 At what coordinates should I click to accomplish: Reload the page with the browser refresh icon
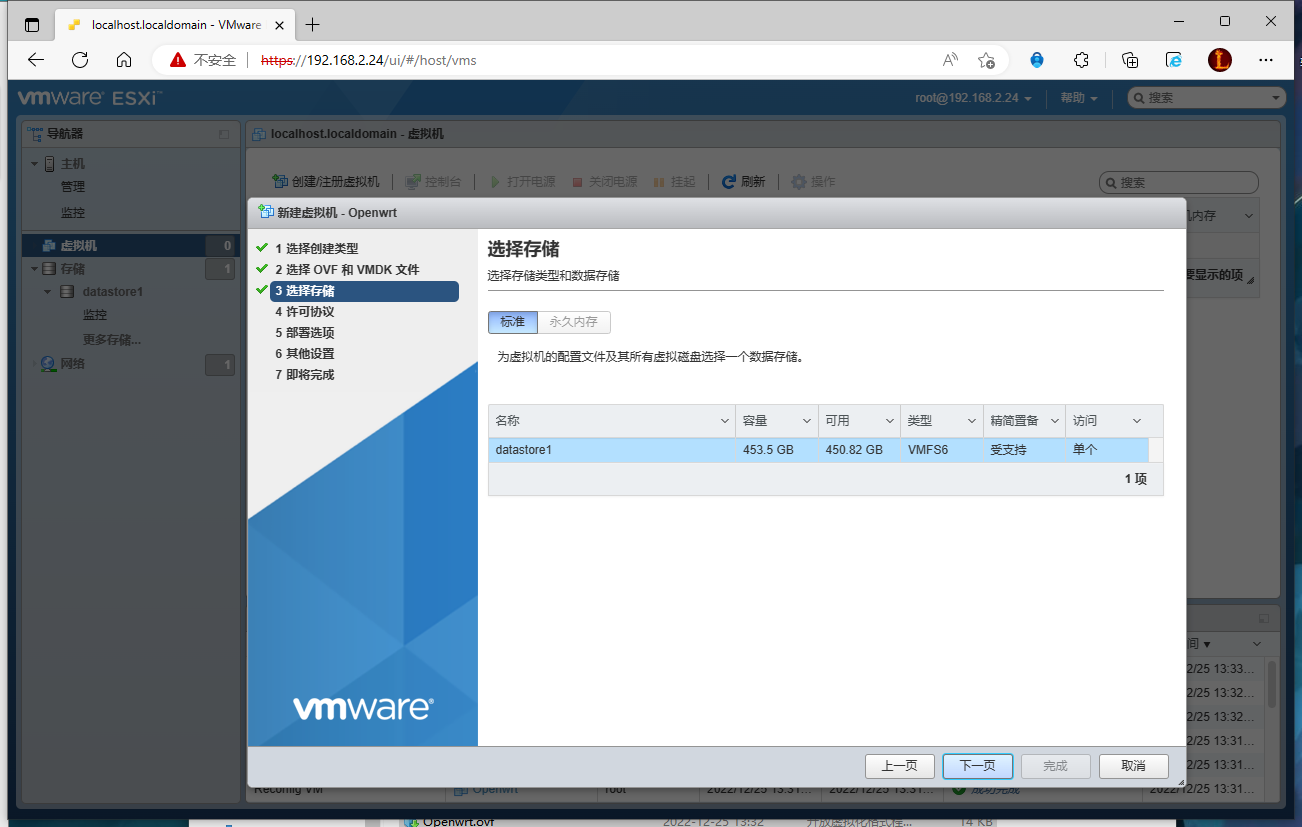[x=80, y=60]
